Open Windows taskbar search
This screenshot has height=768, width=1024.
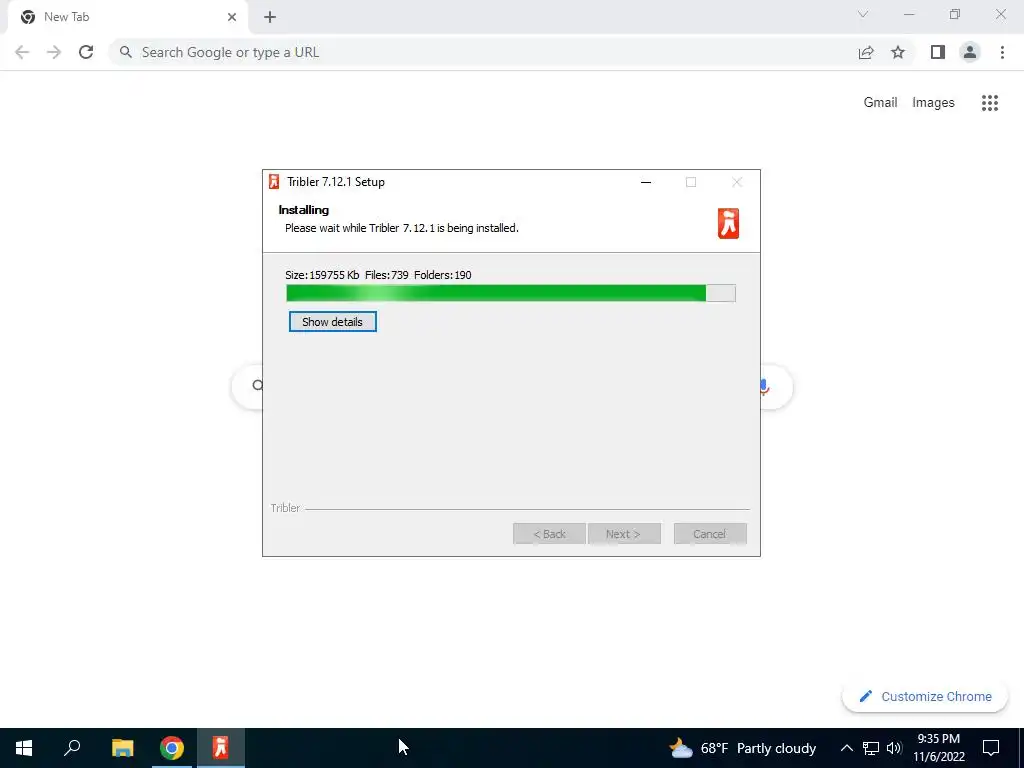point(72,748)
